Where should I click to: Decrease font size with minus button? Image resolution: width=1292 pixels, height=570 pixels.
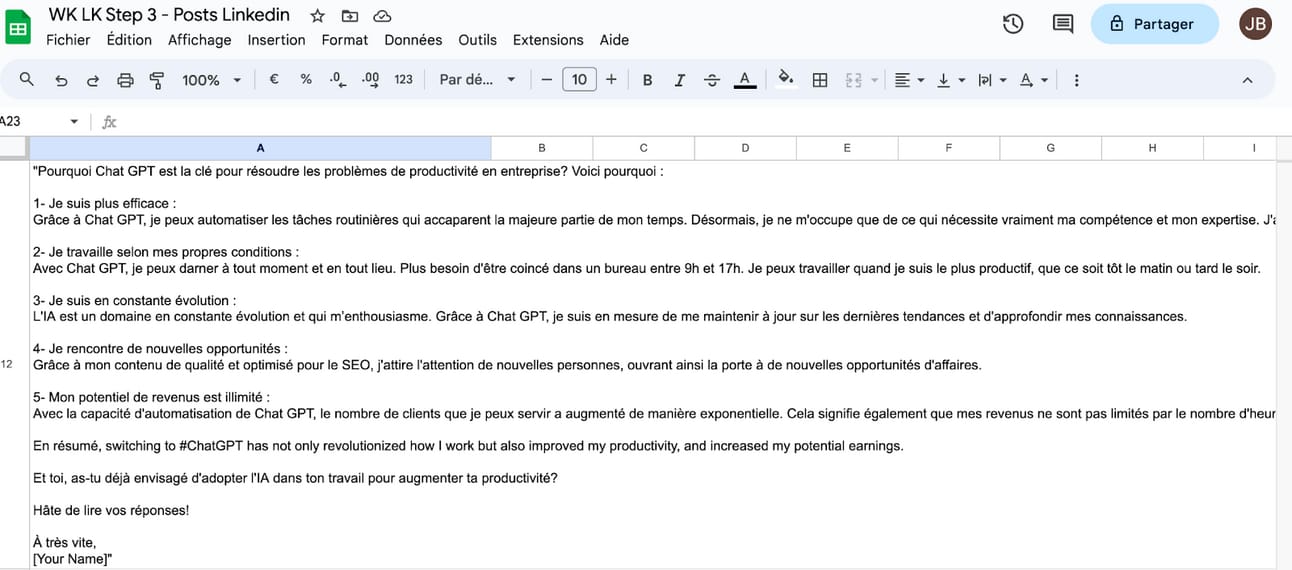click(x=546, y=79)
